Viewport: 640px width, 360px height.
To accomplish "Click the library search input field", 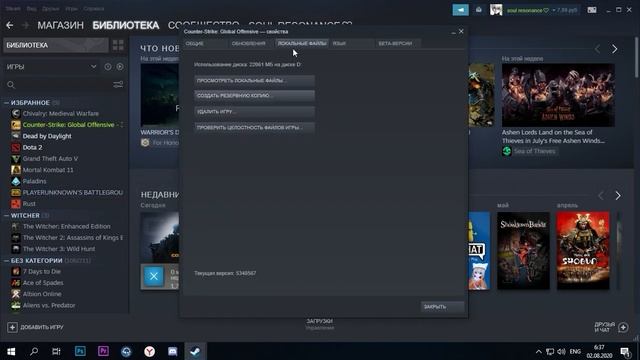I will [63, 85].
